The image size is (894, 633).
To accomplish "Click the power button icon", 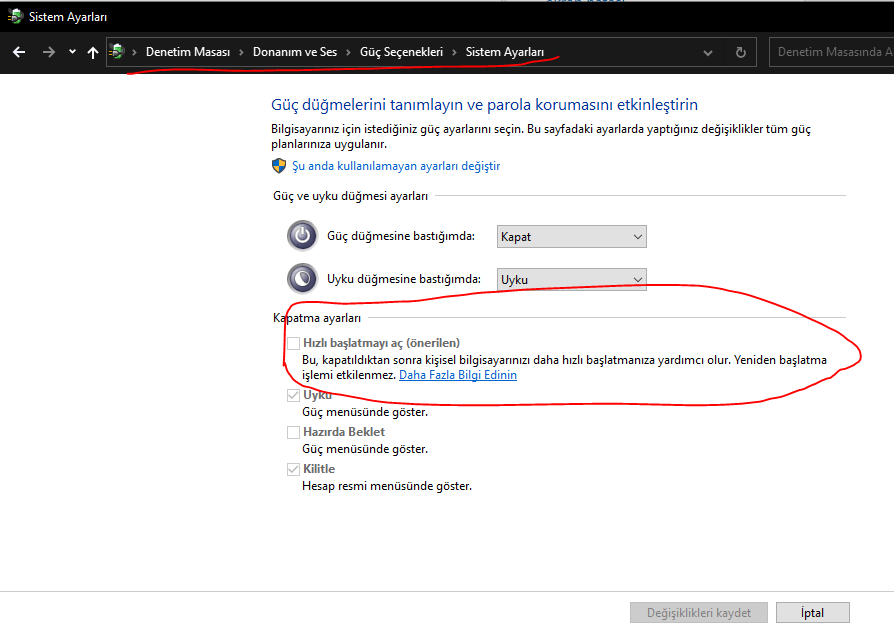I will [x=302, y=236].
